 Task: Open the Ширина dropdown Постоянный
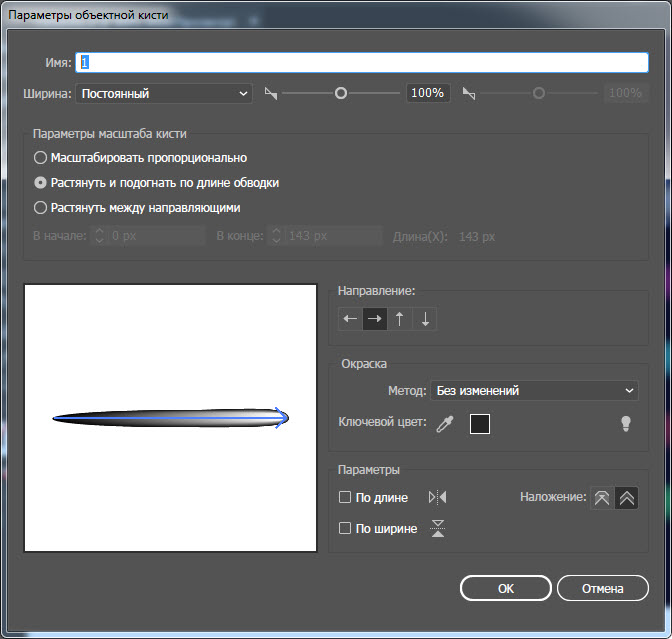(x=164, y=93)
